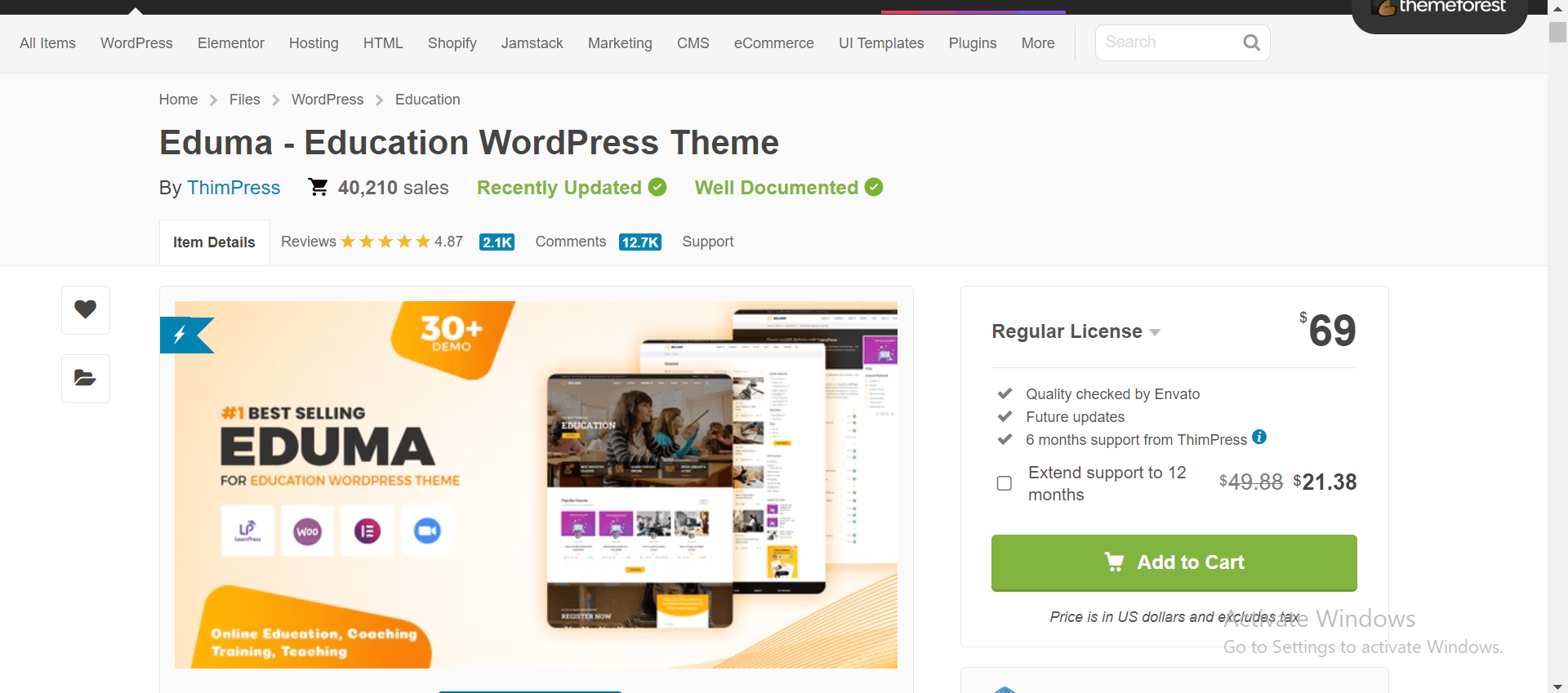The image size is (1568, 693).
Task: Click the Add to Cart button
Action: (x=1174, y=562)
